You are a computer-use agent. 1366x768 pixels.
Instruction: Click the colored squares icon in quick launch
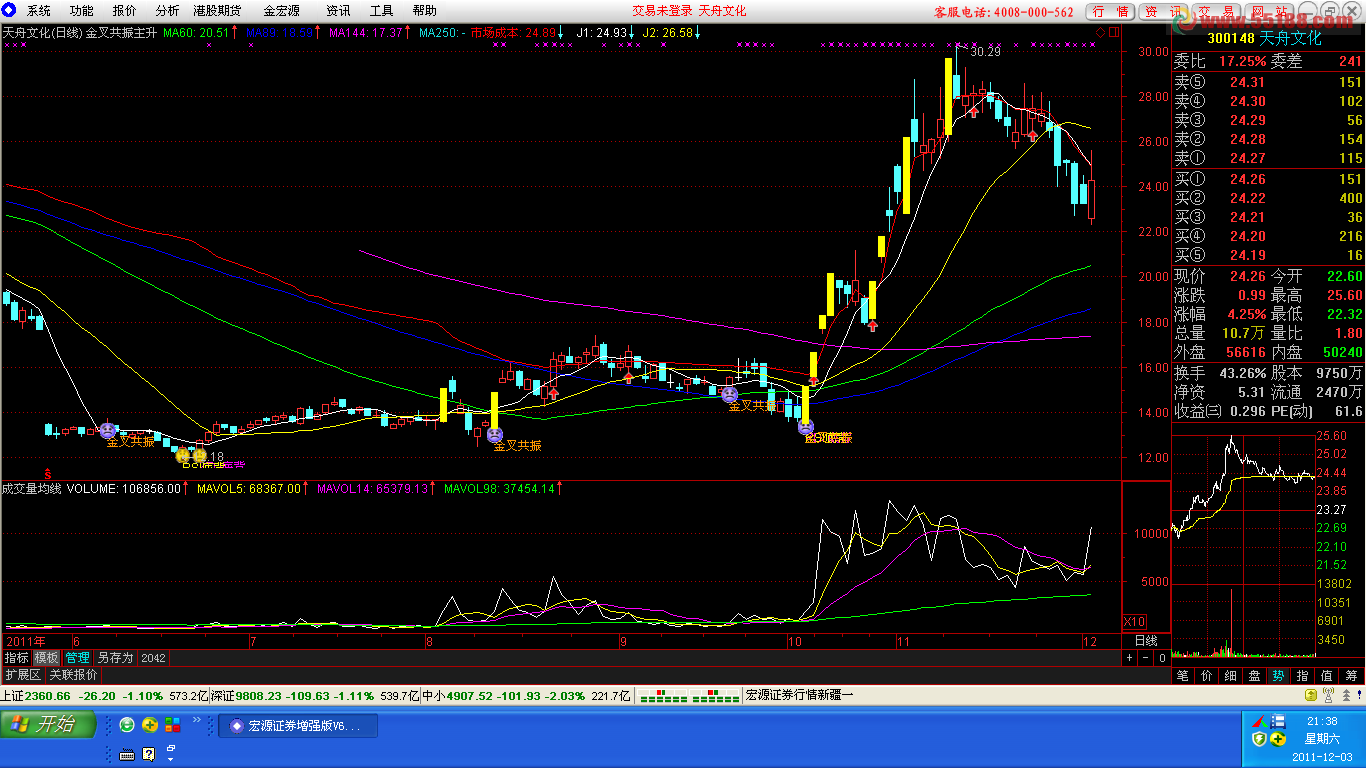(x=173, y=725)
